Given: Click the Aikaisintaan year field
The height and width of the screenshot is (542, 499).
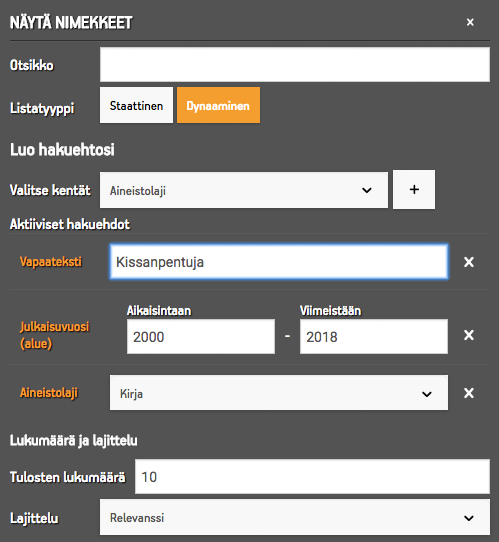Looking at the screenshot, I should coord(201,336).
